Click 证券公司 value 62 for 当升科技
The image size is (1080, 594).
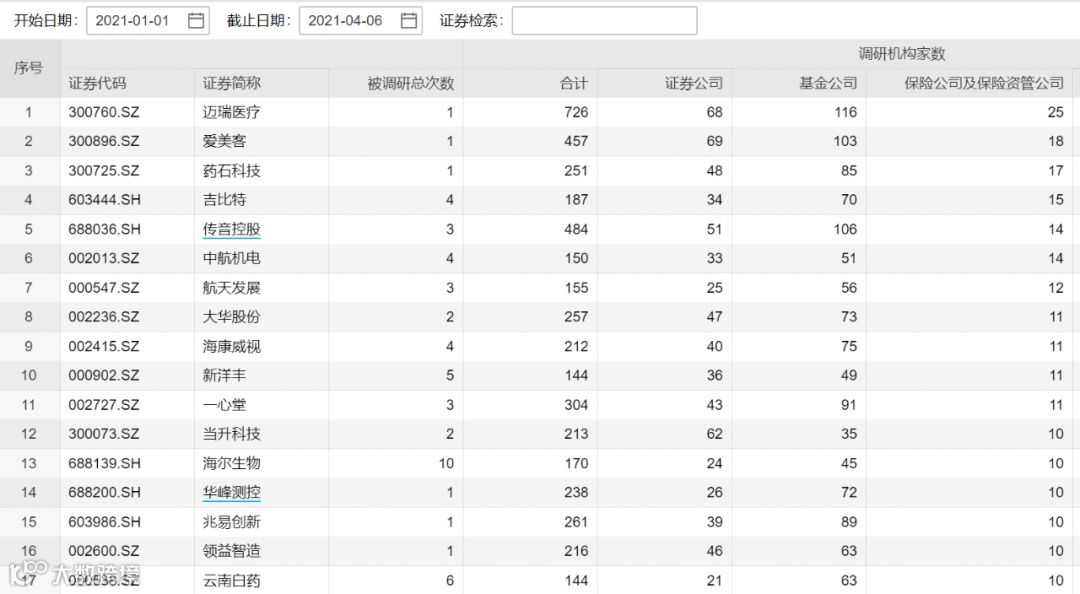point(714,434)
